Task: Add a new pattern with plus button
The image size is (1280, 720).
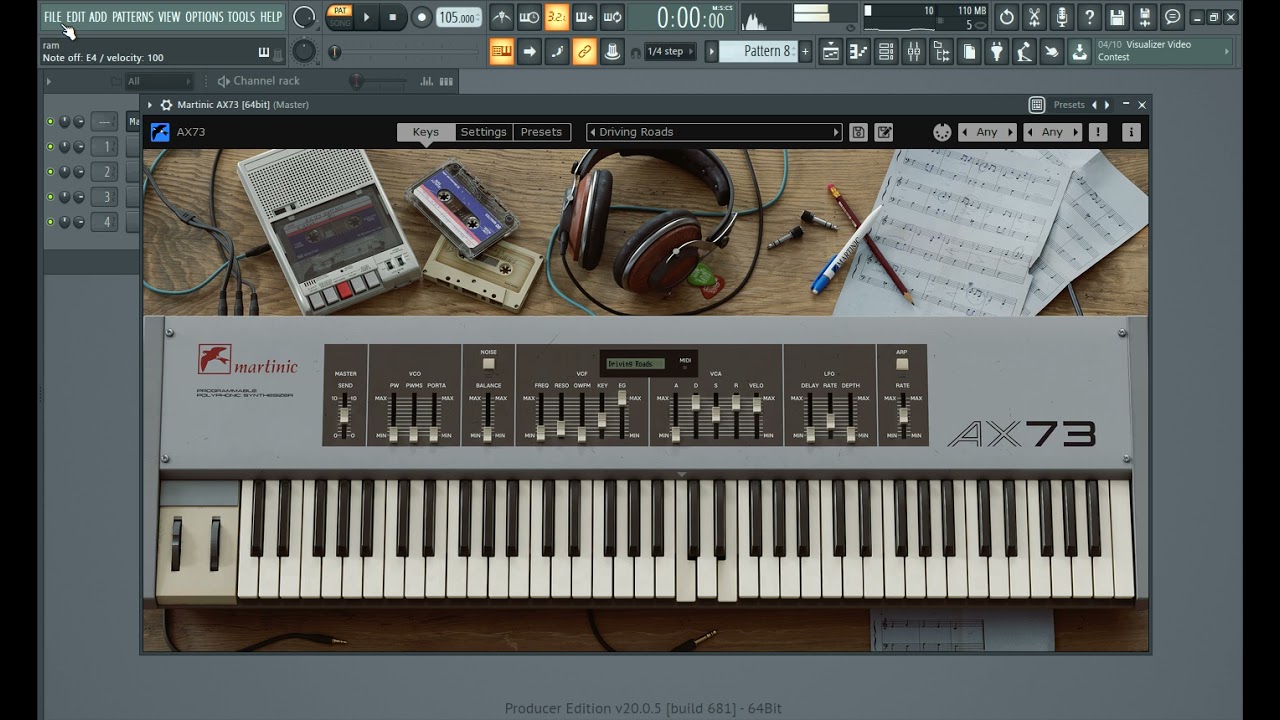Action: pos(805,51)
